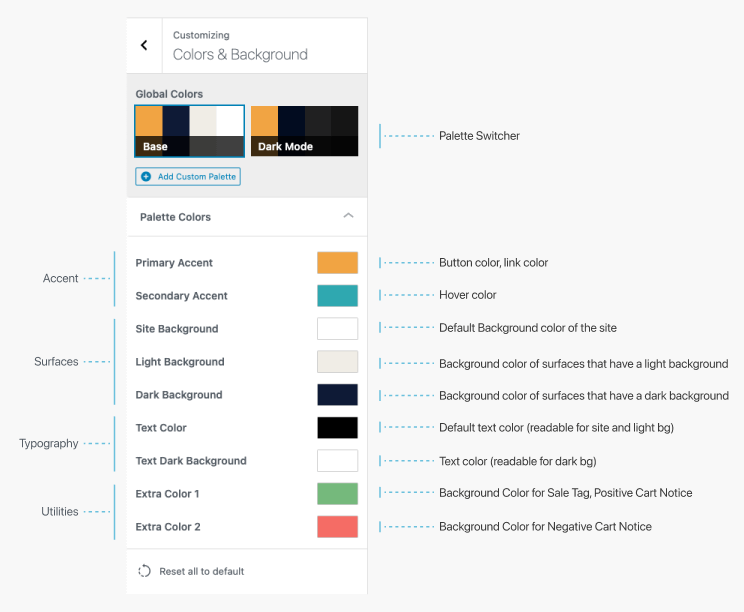Click the Colors & Background panel title
Viewport: 744px width, 612px height.
[x=240, y=55]
